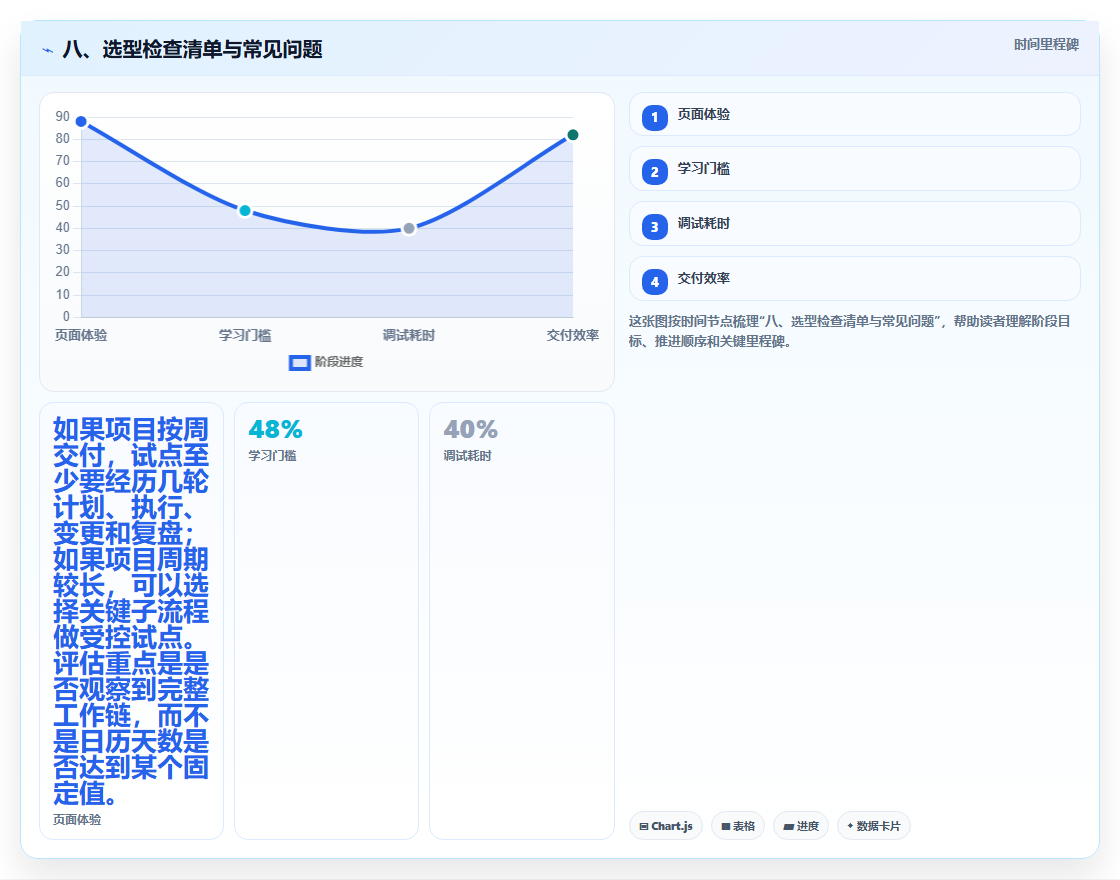Image resolution: width=1120 pixels, height=880 pixels.
Task: Open the 调试耗时 list item
Action: 854,224
